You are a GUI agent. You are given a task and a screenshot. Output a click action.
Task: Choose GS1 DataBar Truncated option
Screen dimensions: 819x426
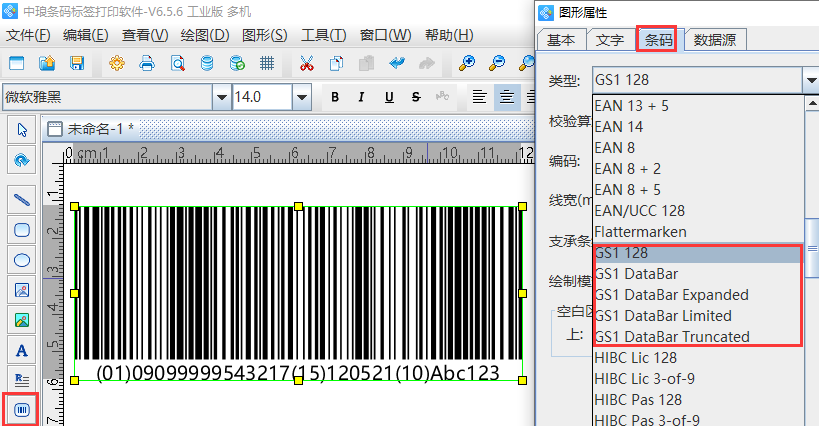tap(698, 337)
